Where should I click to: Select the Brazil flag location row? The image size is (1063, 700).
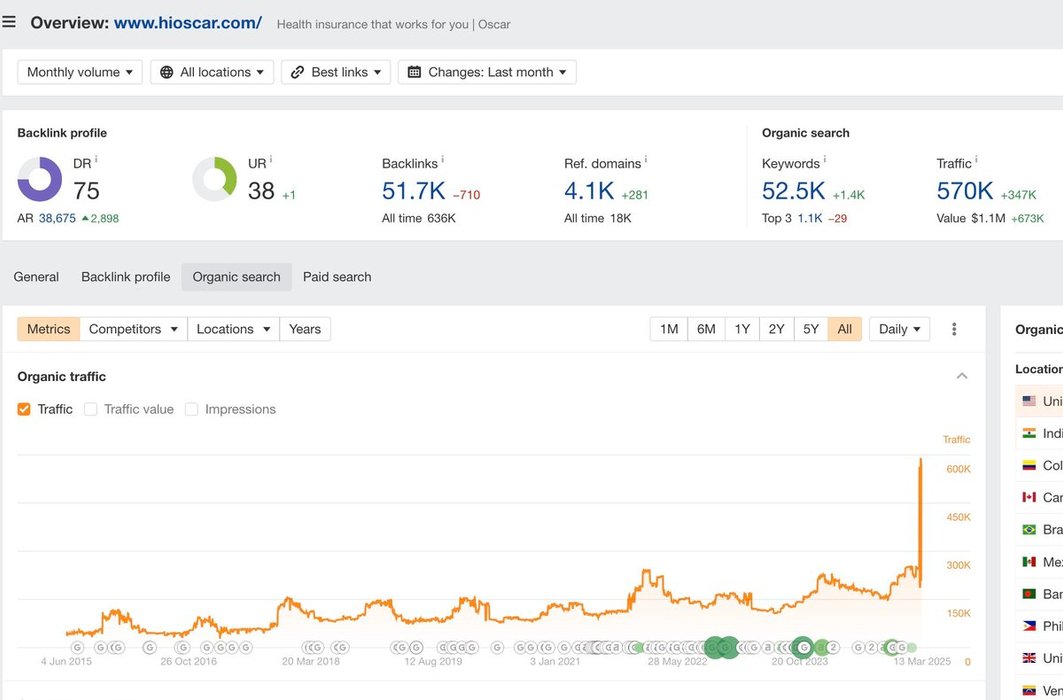1039,529
